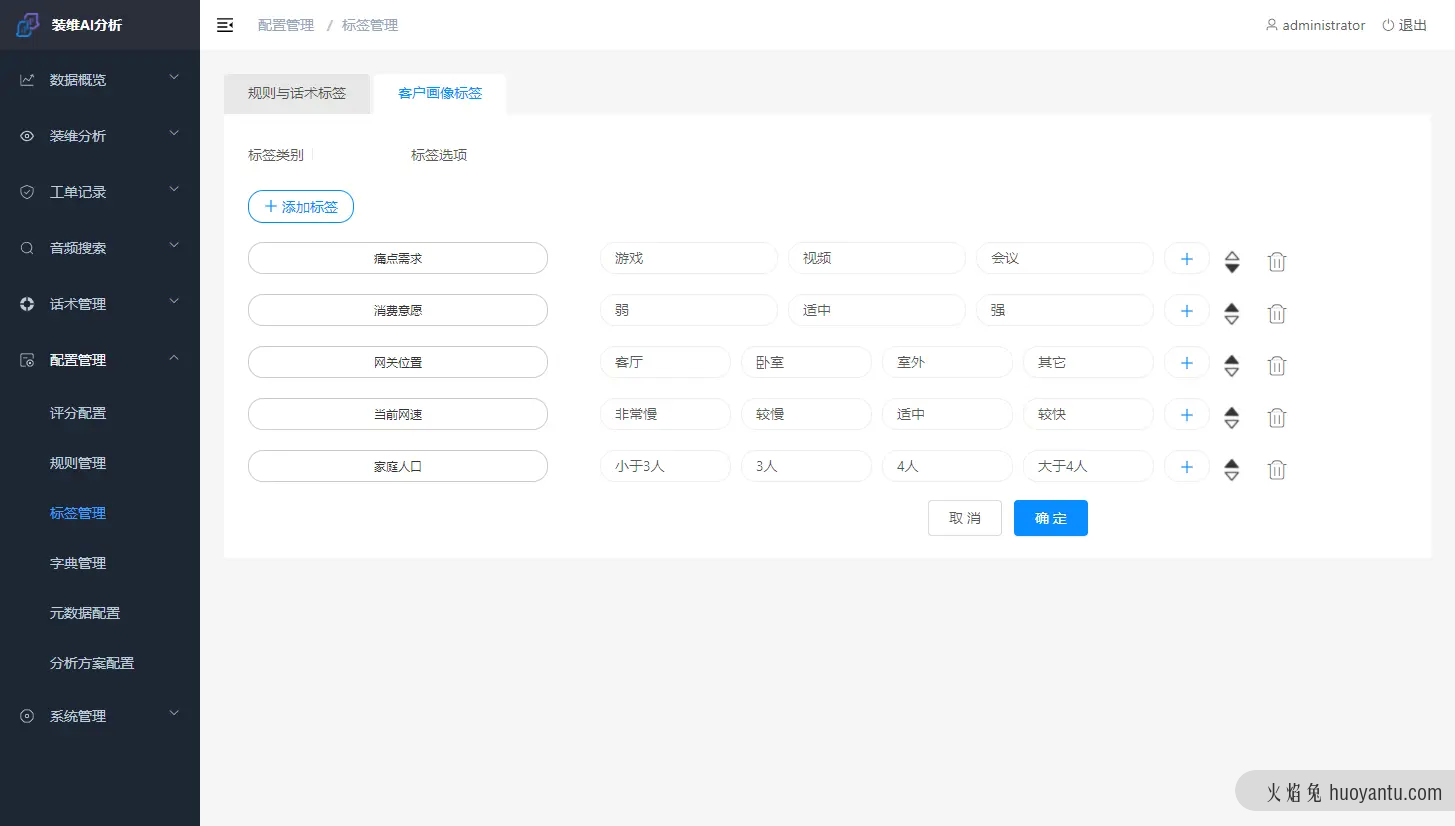Viewport: 1455px width, 826px height.
Task: Edit the 强 option field
Action: click(1065, 310)
